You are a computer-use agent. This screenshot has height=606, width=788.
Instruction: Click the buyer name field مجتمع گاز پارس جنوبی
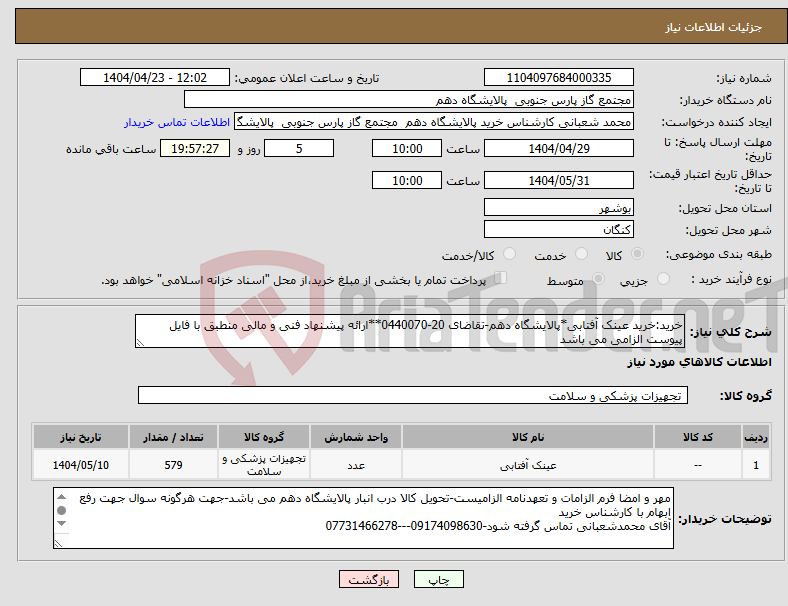(409, 99)
